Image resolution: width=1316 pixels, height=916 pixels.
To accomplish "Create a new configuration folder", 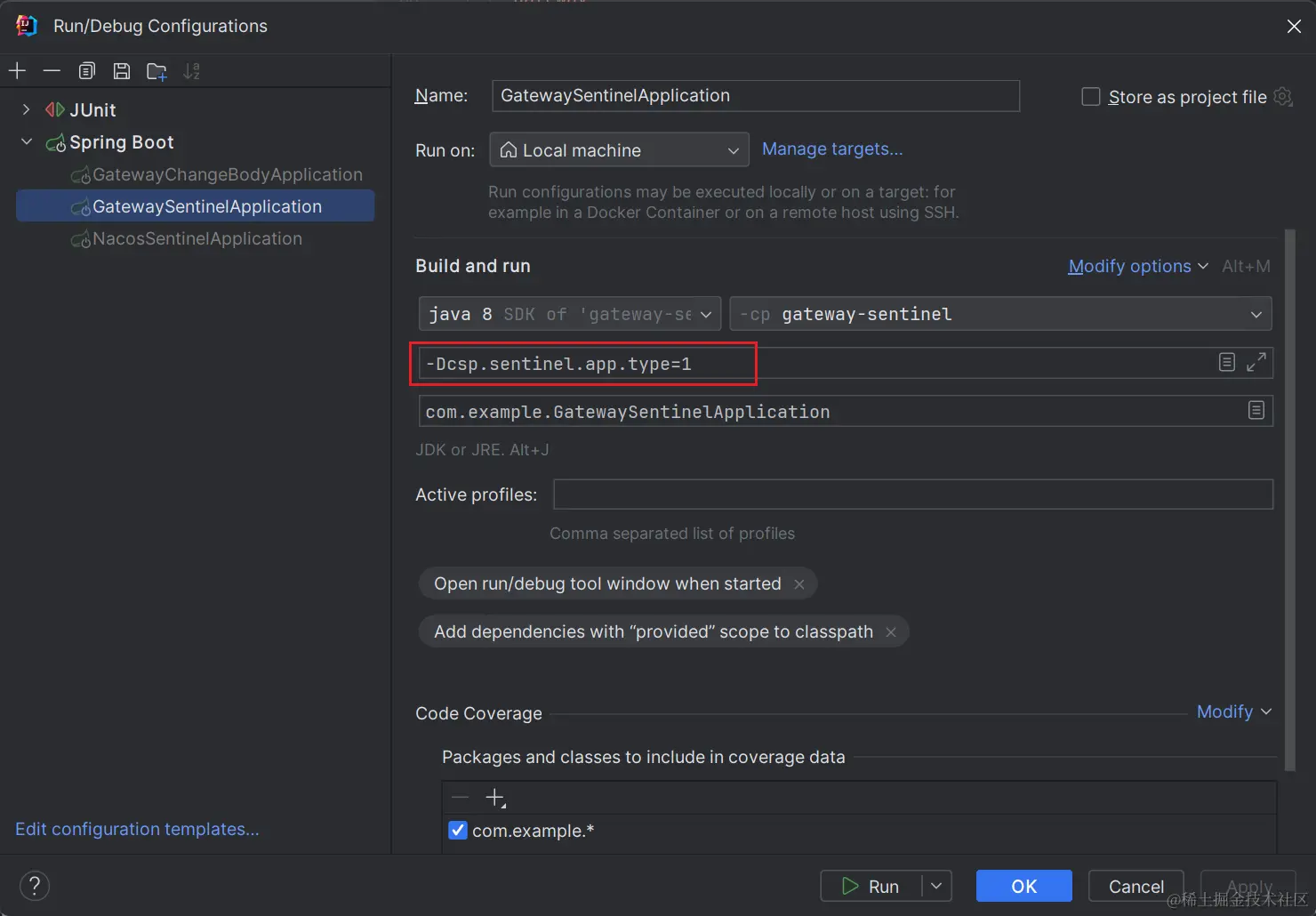I will 156,71.
